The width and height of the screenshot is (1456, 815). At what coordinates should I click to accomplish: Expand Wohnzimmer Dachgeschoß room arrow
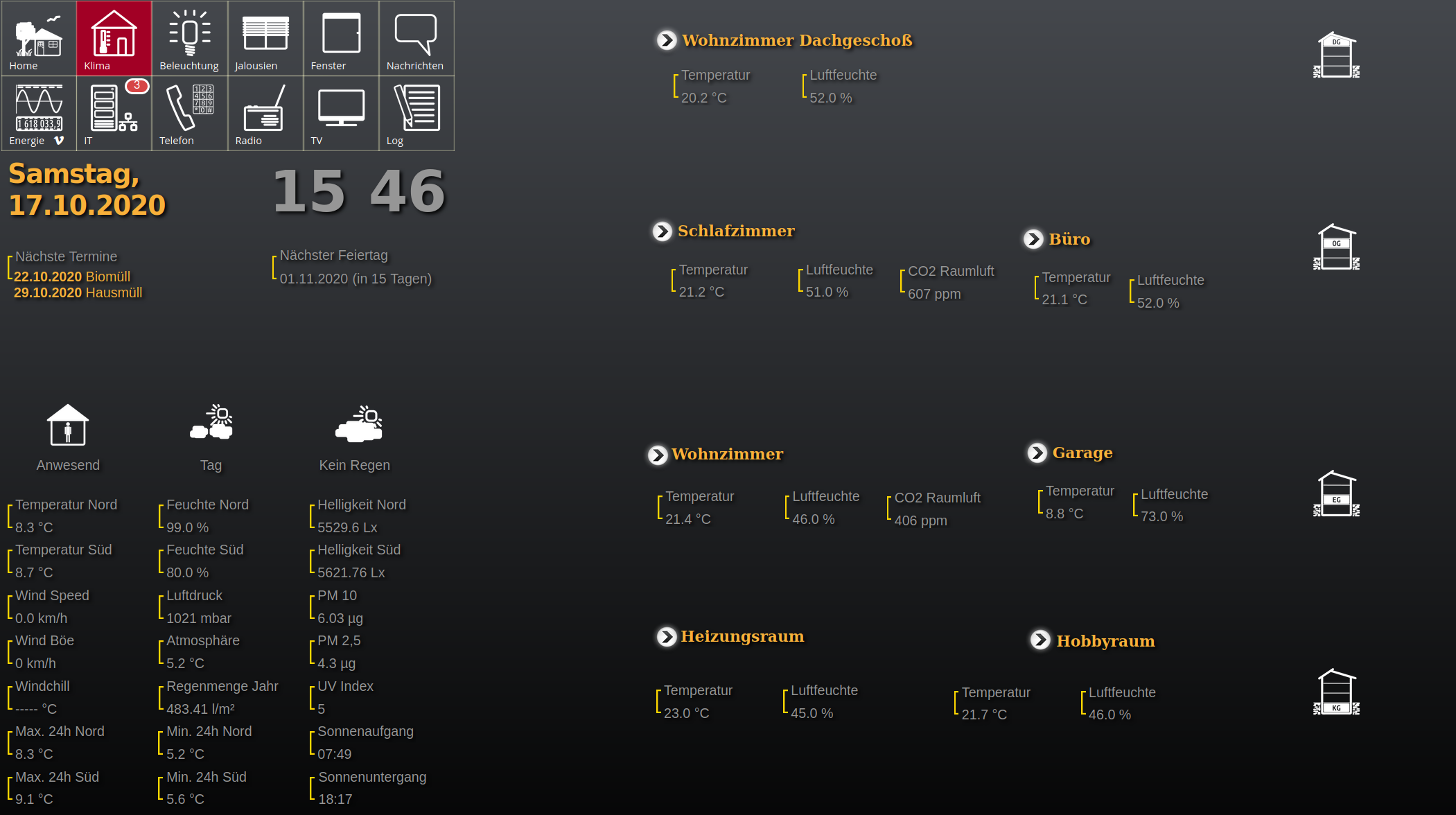[x=667, y=40]
